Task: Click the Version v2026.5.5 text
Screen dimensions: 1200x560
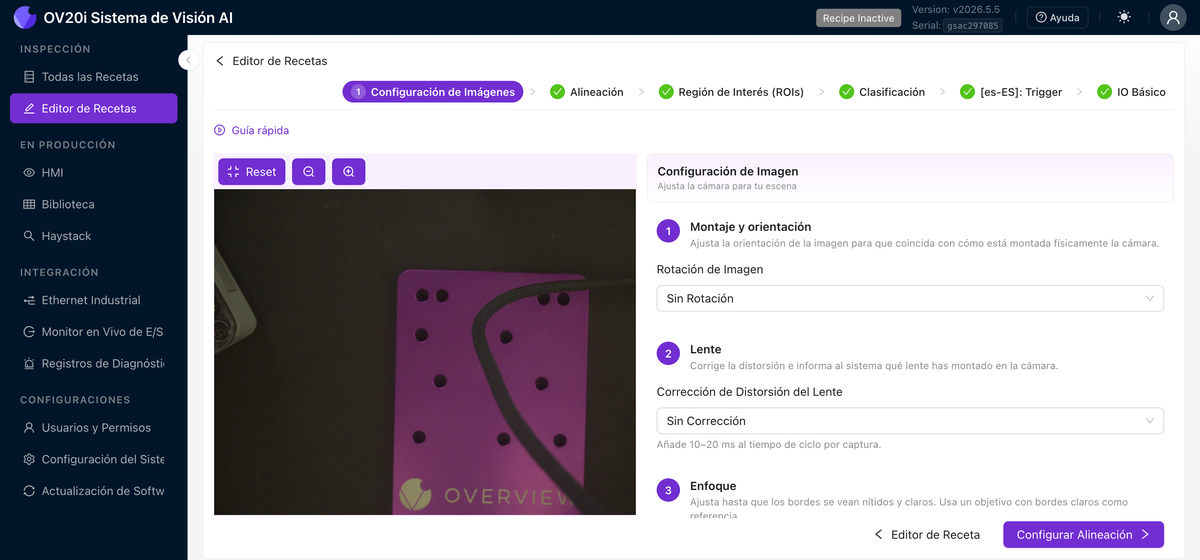Action: point(956,10)
